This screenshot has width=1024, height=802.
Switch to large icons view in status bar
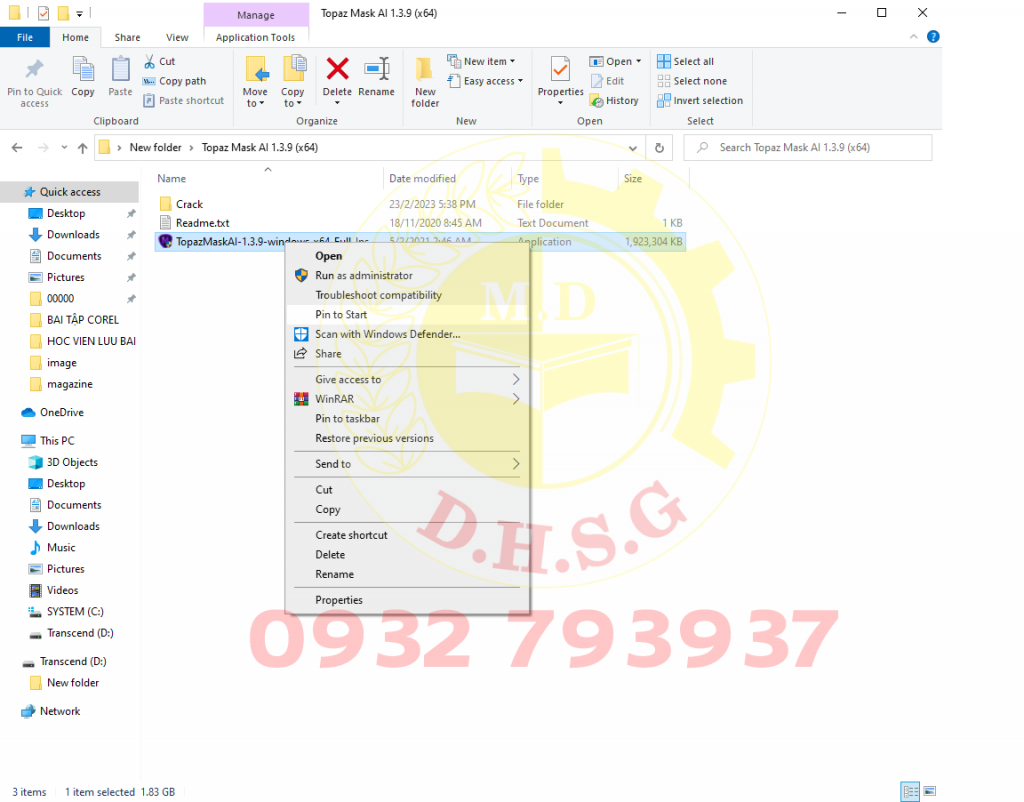(930, 791)
